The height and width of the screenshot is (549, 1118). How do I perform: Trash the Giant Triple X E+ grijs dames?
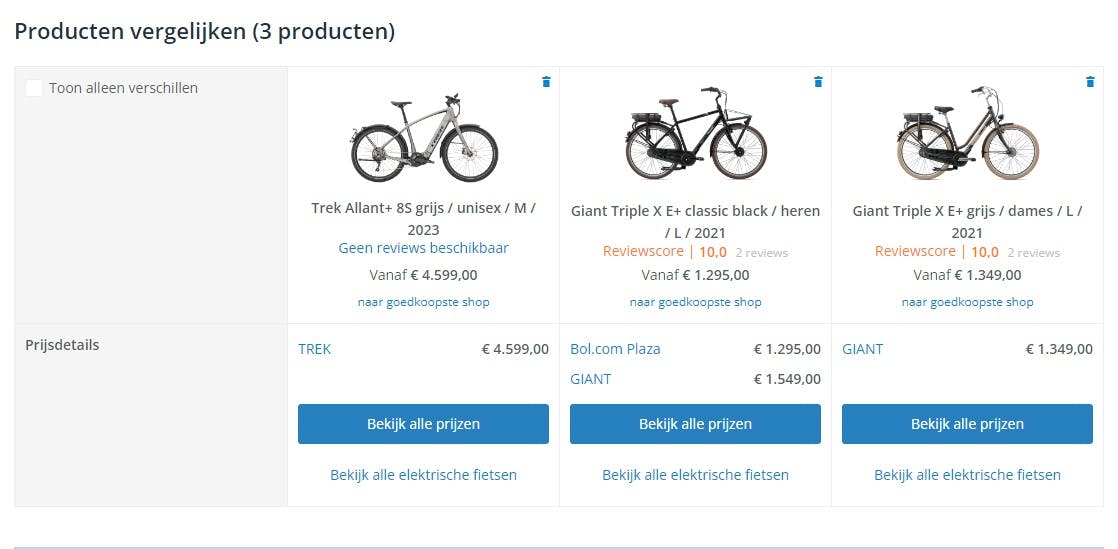click(1090, 82)
